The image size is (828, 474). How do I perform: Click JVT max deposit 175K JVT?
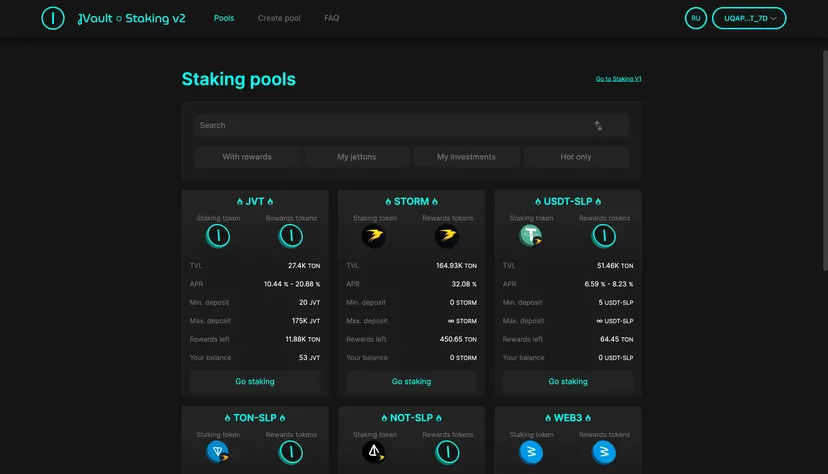coord(306,321)
